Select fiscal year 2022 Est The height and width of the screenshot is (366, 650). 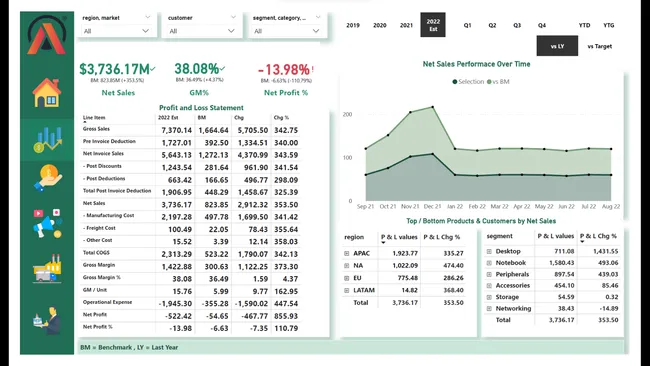433,25
